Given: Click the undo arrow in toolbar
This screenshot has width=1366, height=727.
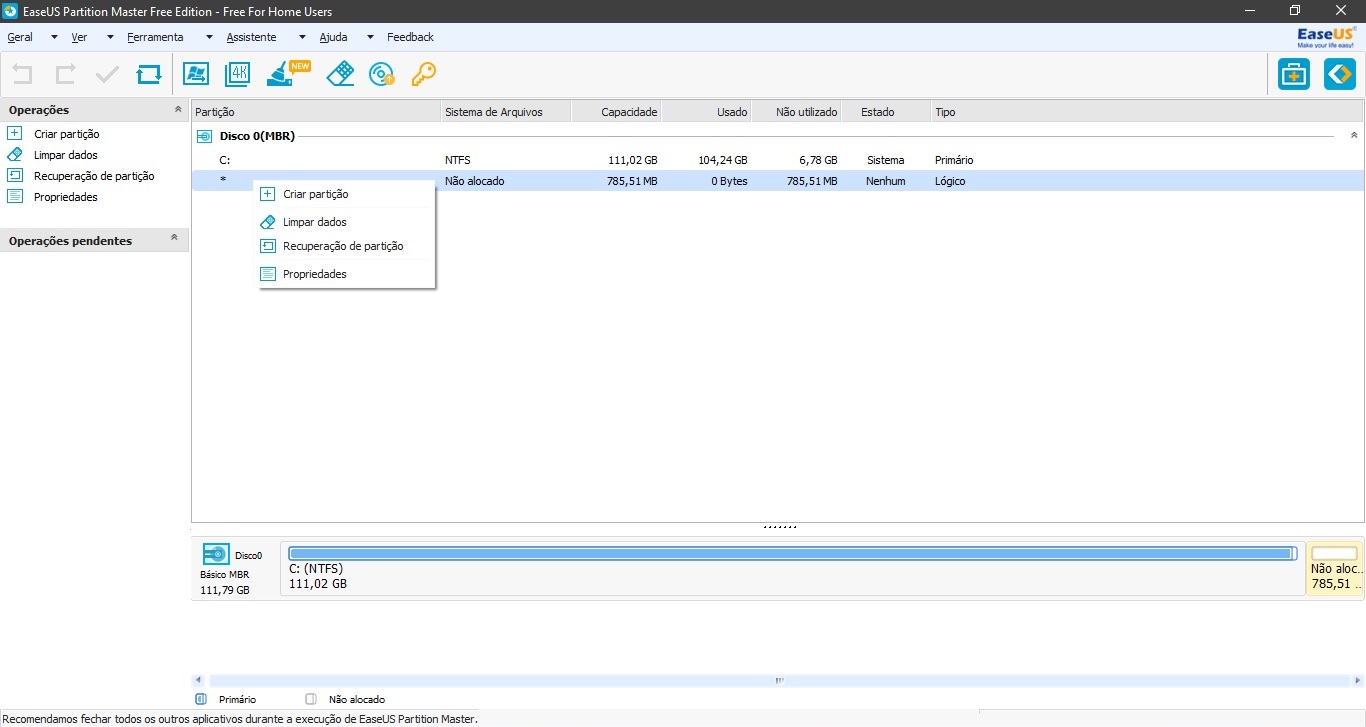Looking at the screenshot, I should (x=22, y=74).
